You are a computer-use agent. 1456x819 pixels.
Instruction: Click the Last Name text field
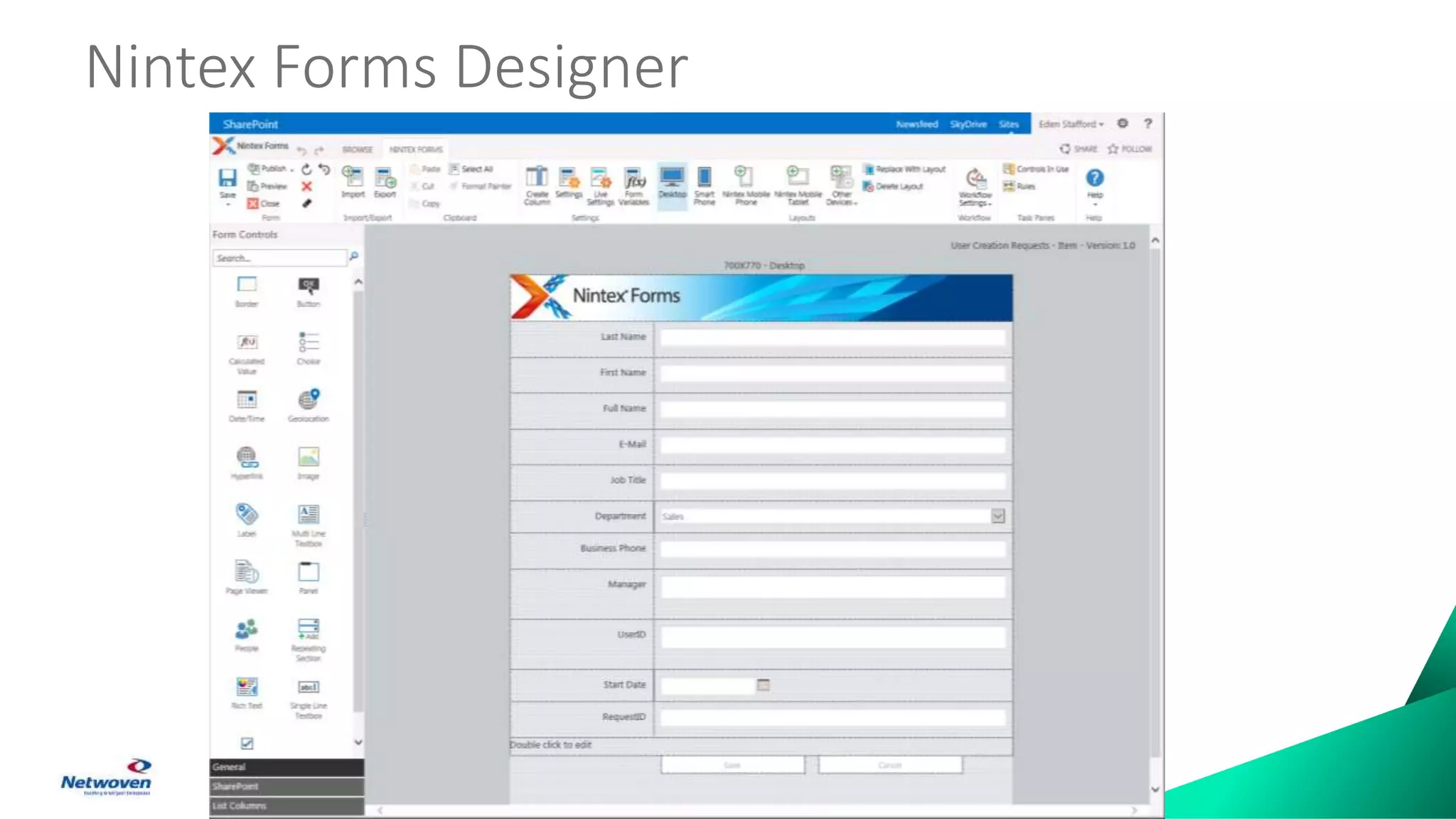click(x=833, y=338)
